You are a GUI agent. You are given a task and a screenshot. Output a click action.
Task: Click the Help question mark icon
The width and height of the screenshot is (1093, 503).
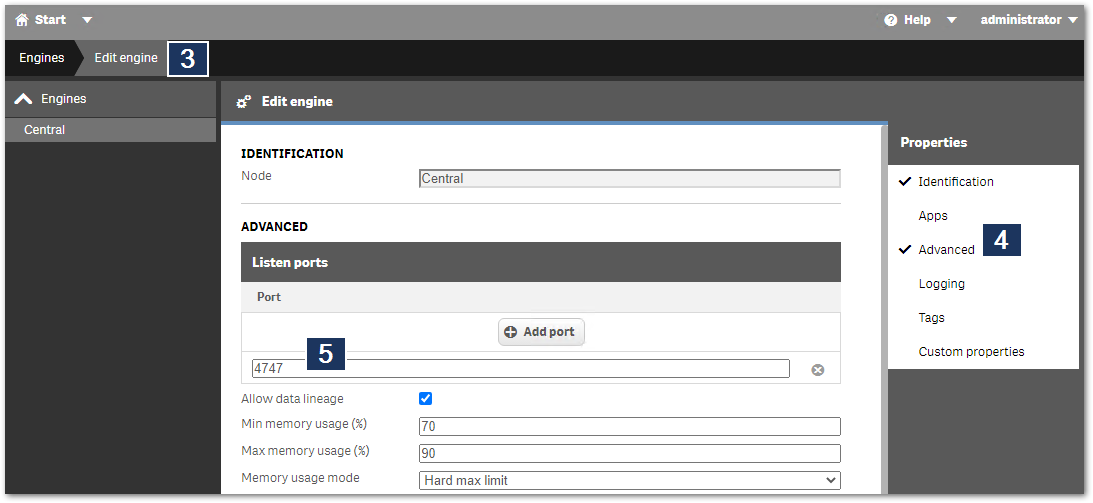click(x=890, y=20)
